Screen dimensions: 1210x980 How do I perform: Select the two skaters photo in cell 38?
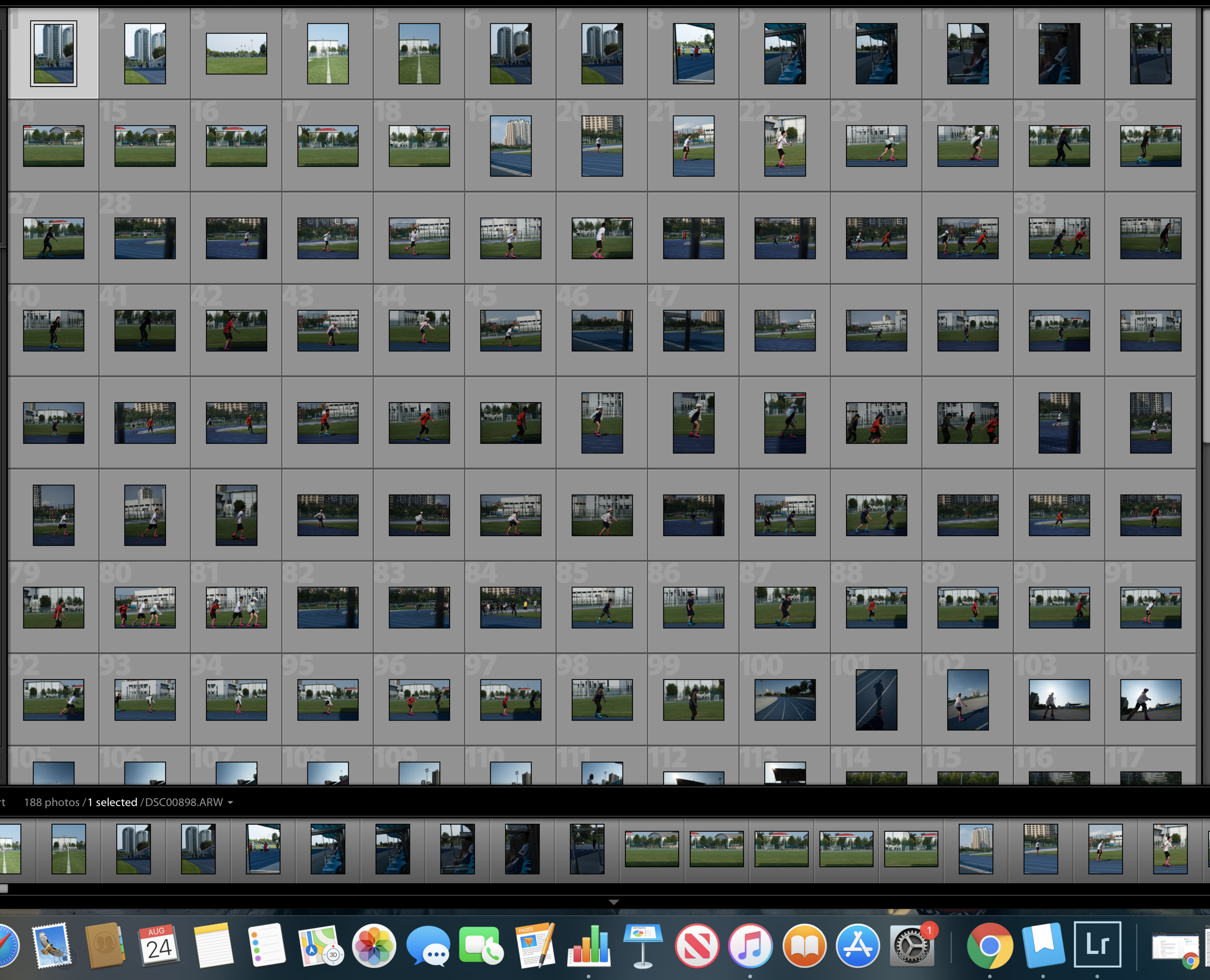[x=1059, y=238]
